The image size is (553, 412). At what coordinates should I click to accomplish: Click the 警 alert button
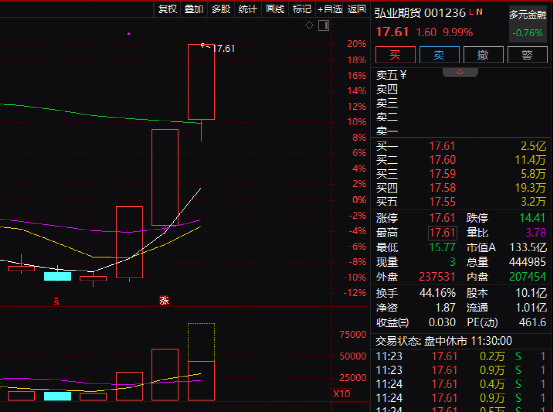527,55
